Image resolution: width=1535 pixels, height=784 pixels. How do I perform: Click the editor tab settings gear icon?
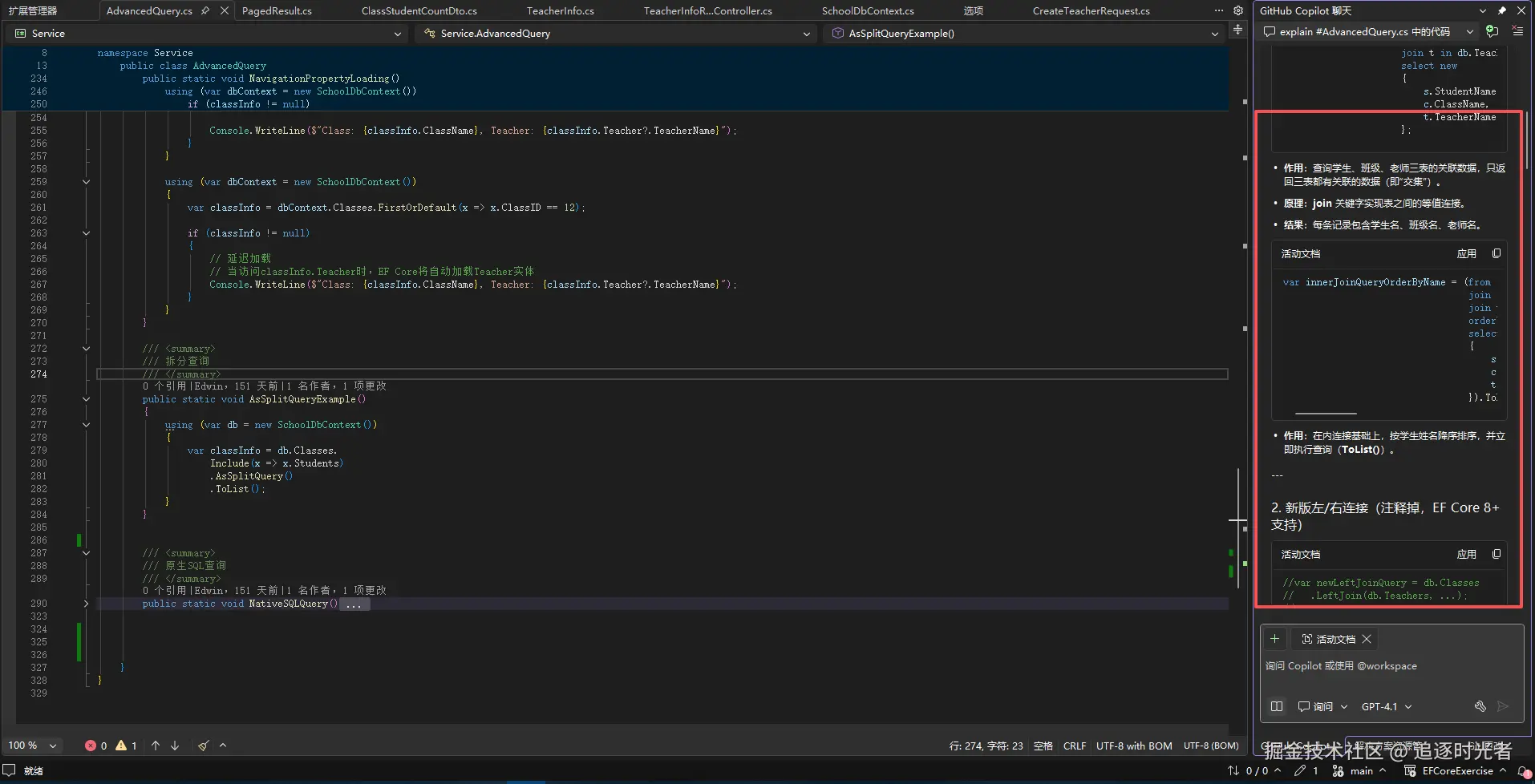1238,10
